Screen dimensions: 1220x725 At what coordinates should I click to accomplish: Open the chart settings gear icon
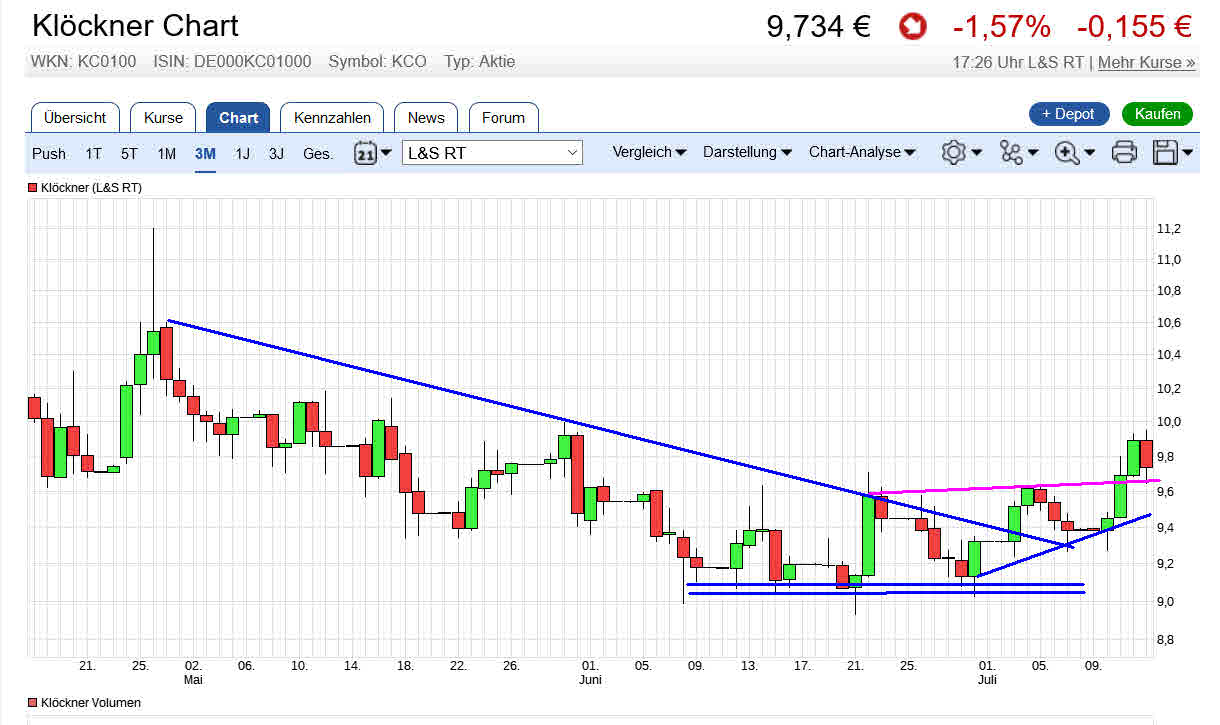(953, 153)
